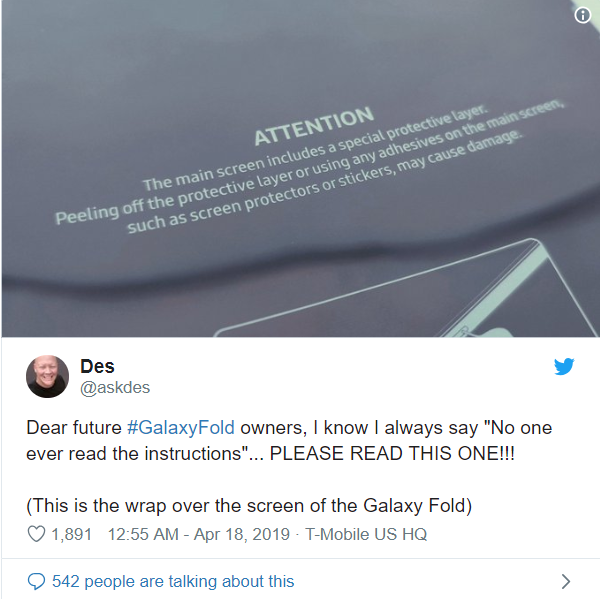Visit the @askdes handle
600x599 pixels.
[x=115, y=388]
